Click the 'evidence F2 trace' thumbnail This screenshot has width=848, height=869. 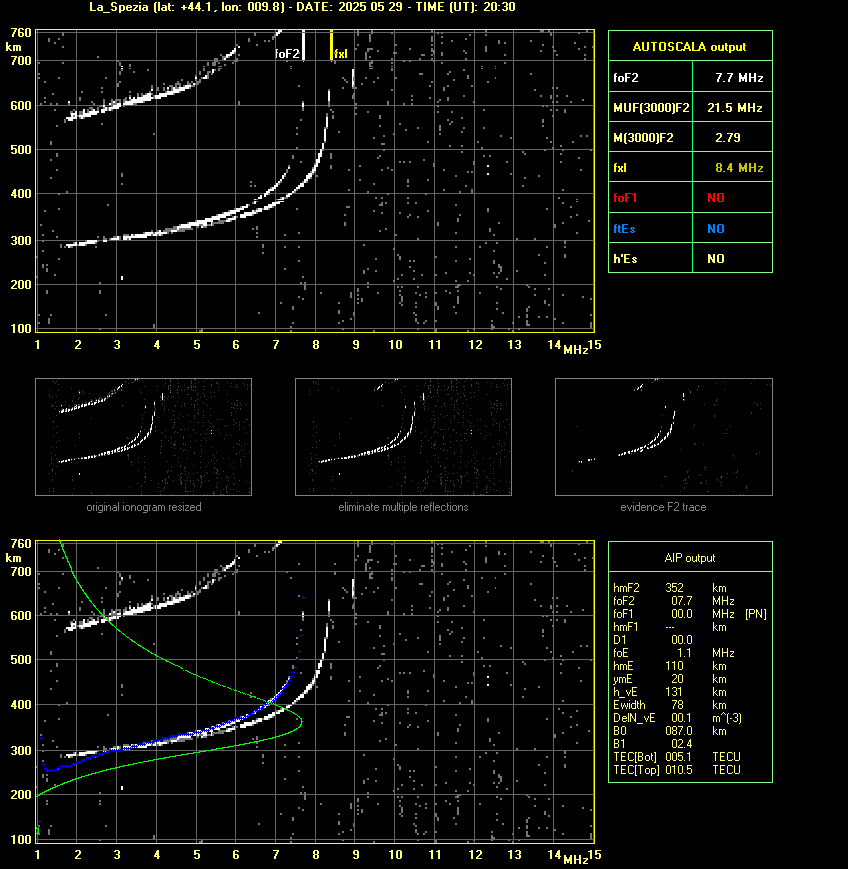[x=664, y=437]
